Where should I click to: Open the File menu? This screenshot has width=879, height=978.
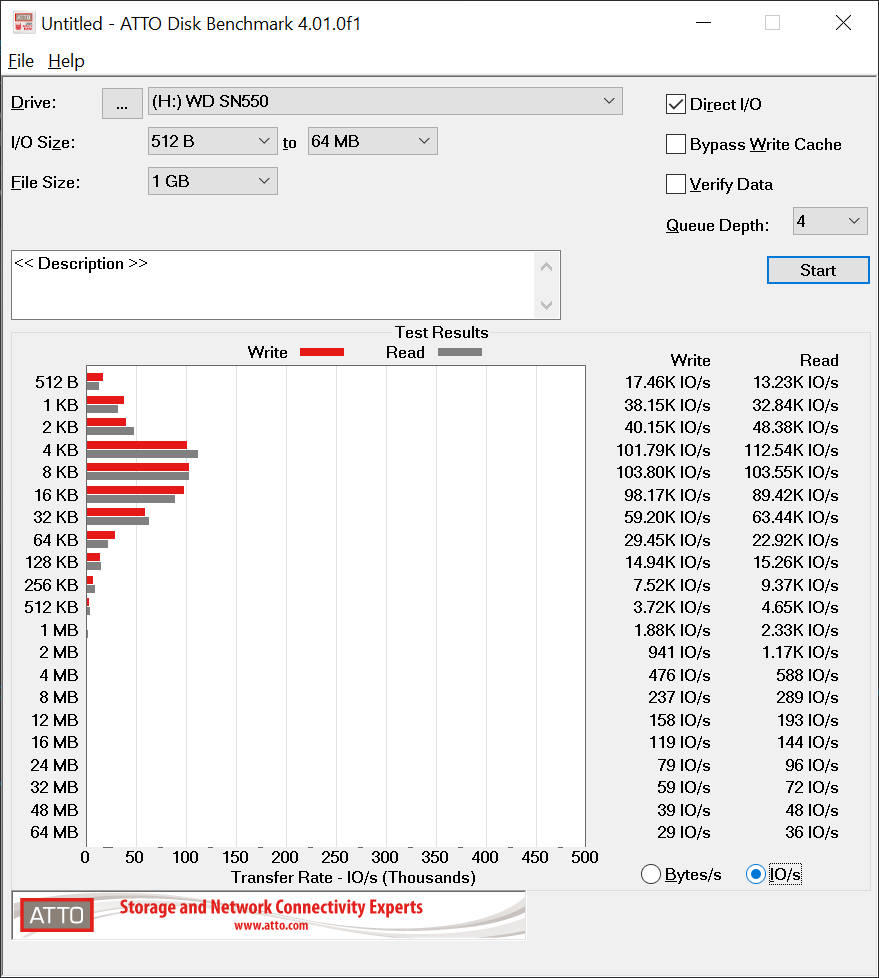point(21,61)
